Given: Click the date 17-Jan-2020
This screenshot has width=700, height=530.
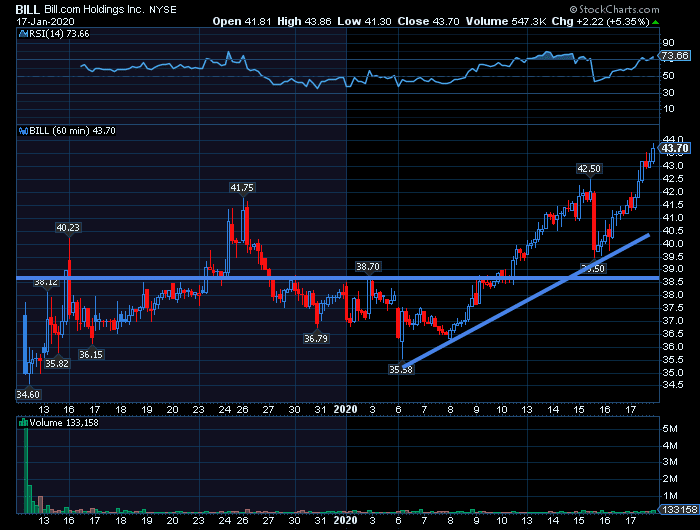Looking at the screenshot, I should click(45, 21).
